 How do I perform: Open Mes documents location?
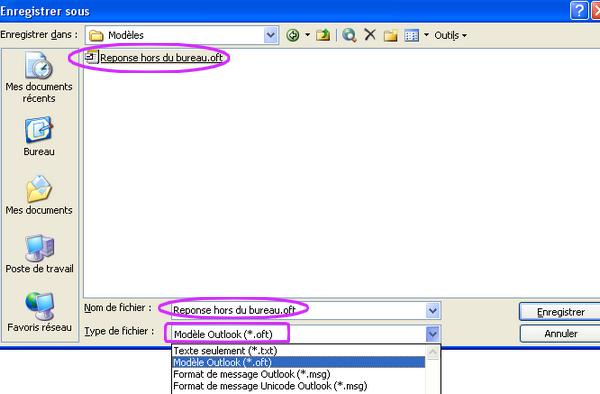(39, 195)
